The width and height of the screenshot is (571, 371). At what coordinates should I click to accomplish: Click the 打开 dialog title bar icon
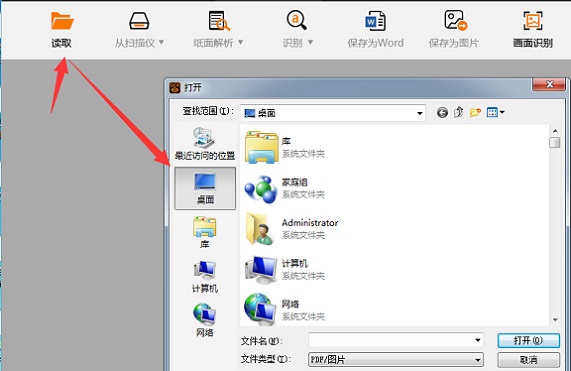tap(175, 87)
